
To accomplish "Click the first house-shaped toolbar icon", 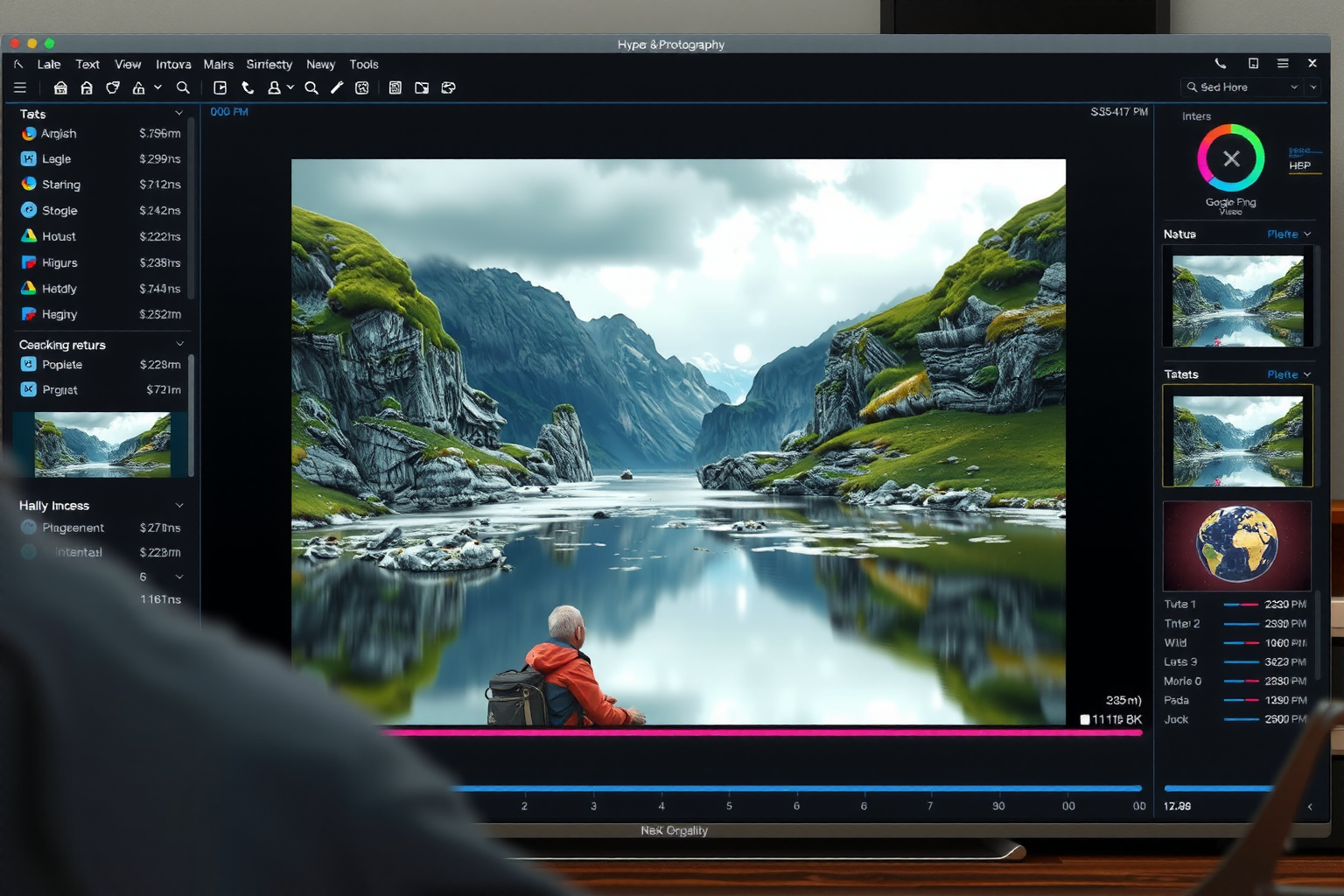I will click(x=60, y=87).
